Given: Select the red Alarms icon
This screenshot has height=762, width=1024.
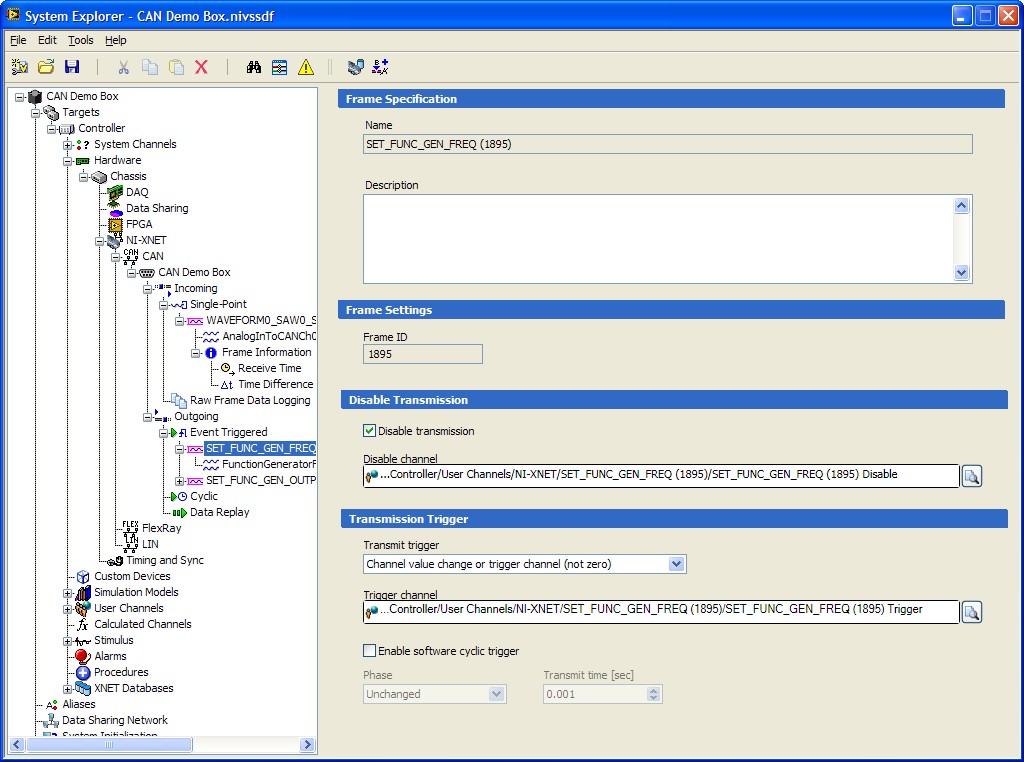Looking at the screenshot, I should 82,656.
